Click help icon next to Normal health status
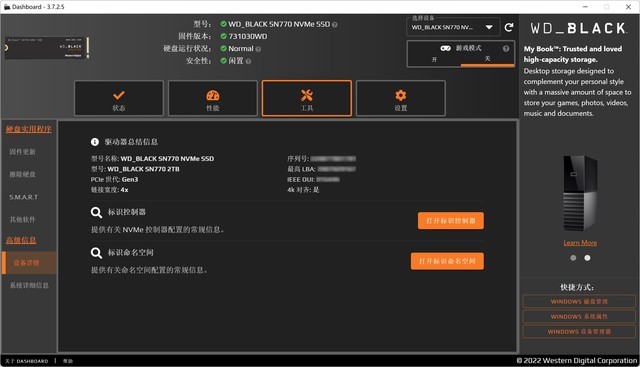This screenshot has height=367, width=640. point(258,49)
